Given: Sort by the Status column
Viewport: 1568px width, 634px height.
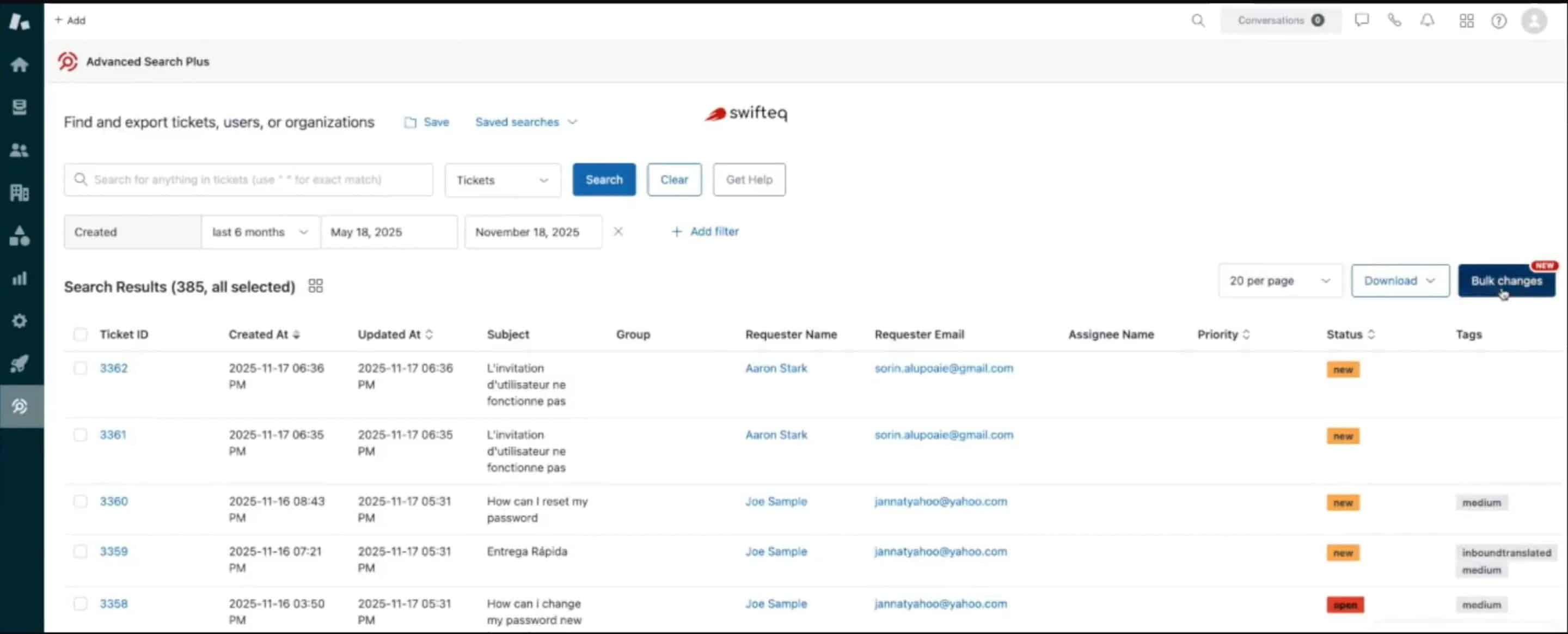Looking at the screenshot, I should pyautogui.click(x=1351, y=334).
